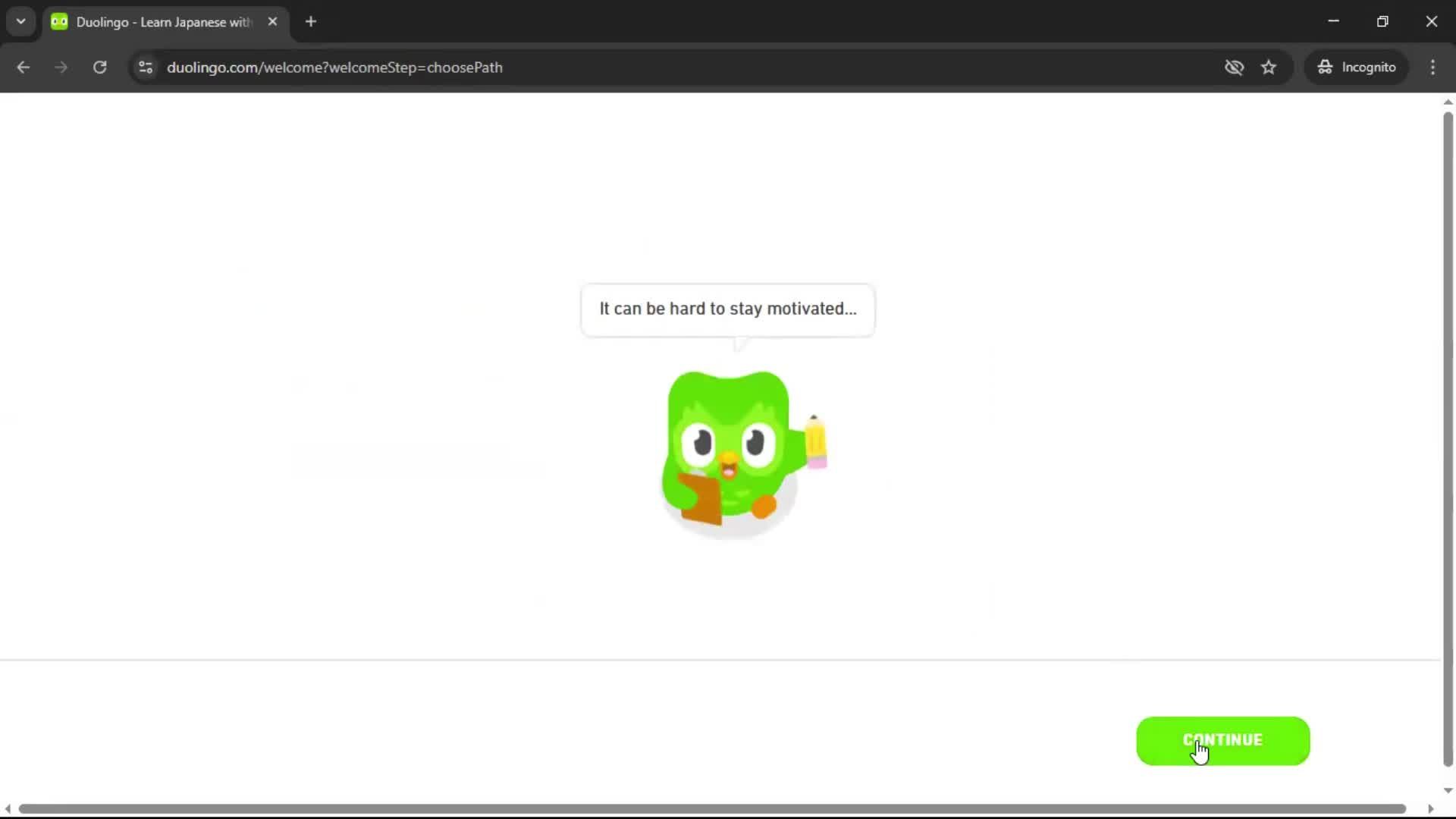The height and width of the screenshot is (819, 1456).
Task: Click the back navigation arrow
Action: [24, 67]
